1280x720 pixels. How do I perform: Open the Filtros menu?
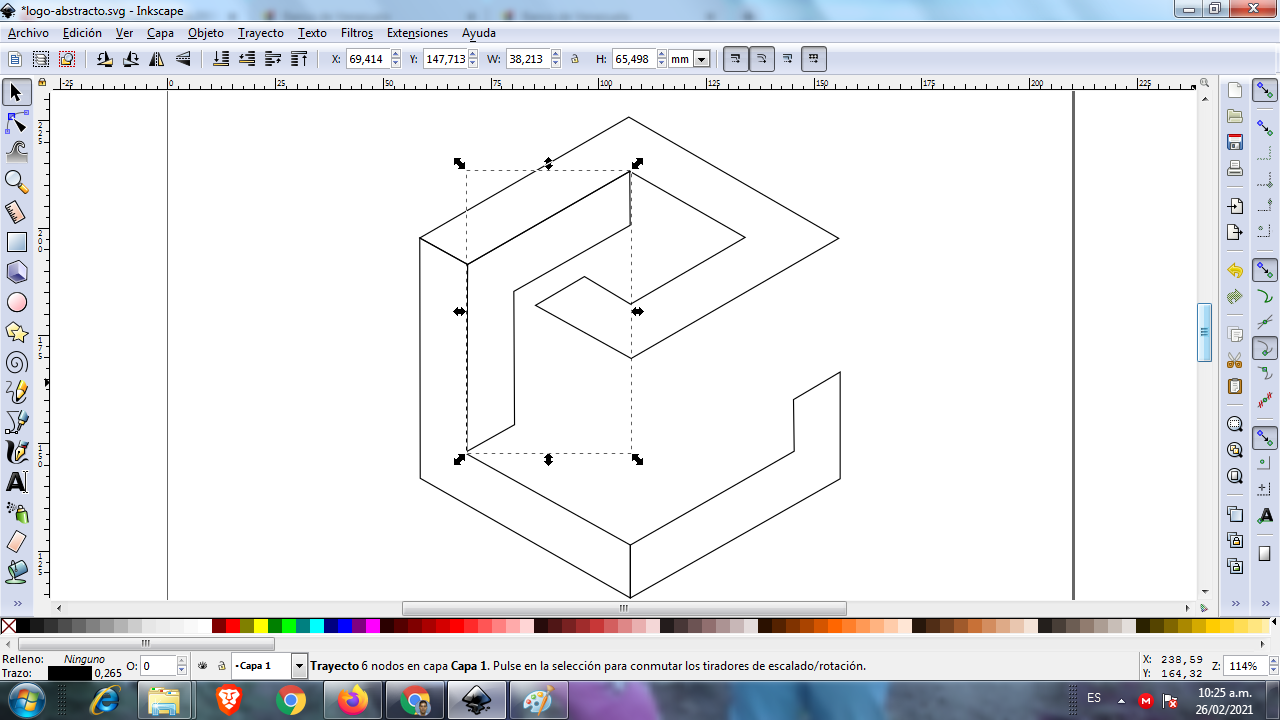(x=357, y=33)
